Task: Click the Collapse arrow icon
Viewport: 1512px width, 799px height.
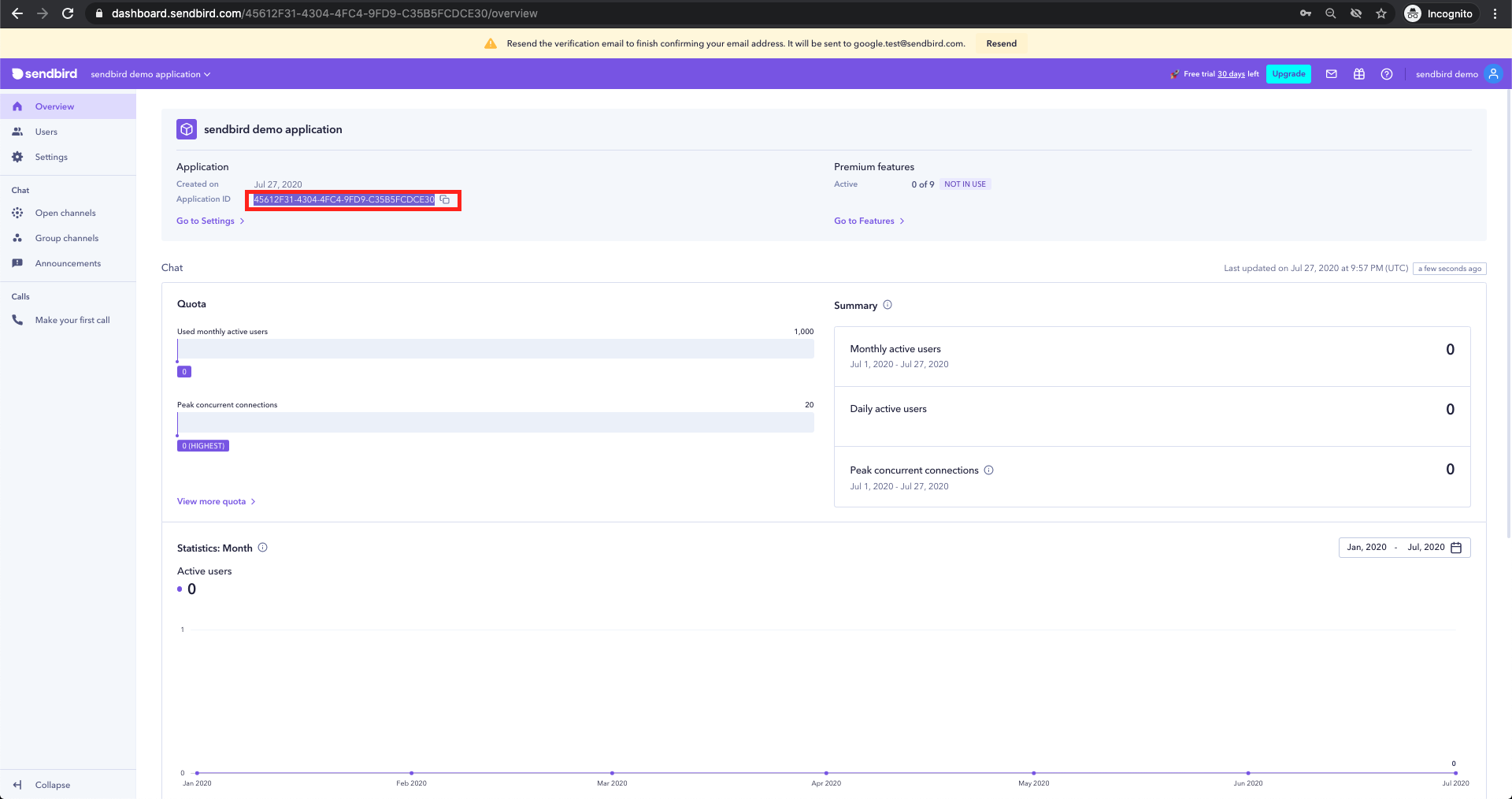Action: [x=17, y=785]
